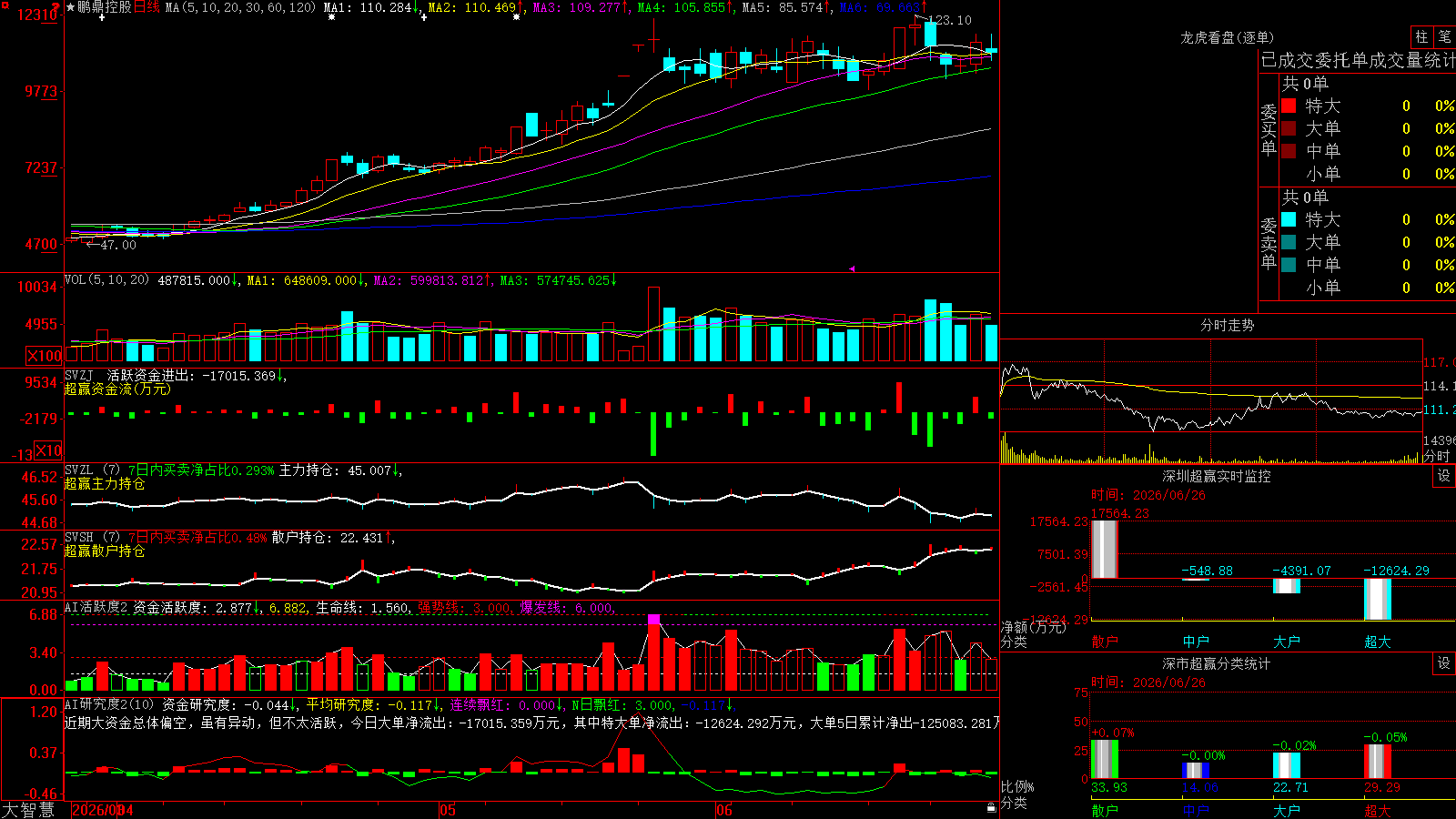Image resolution: width=1456 pixels, height=819 pixels.
Task: Click the 分时 label beside the intraday chart
Action: [x=1436, y=456]
